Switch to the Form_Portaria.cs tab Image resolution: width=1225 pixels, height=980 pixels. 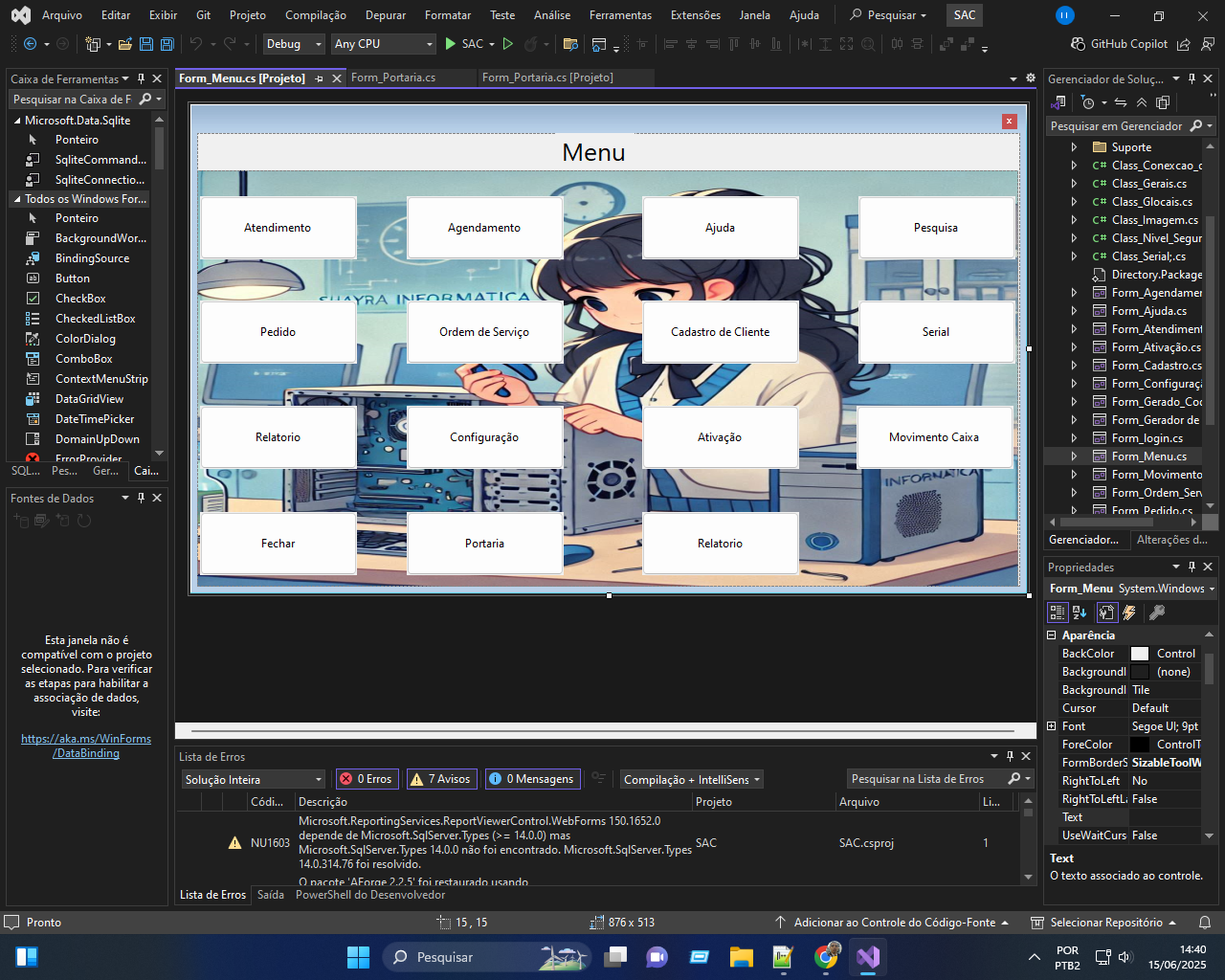[392, 78]
